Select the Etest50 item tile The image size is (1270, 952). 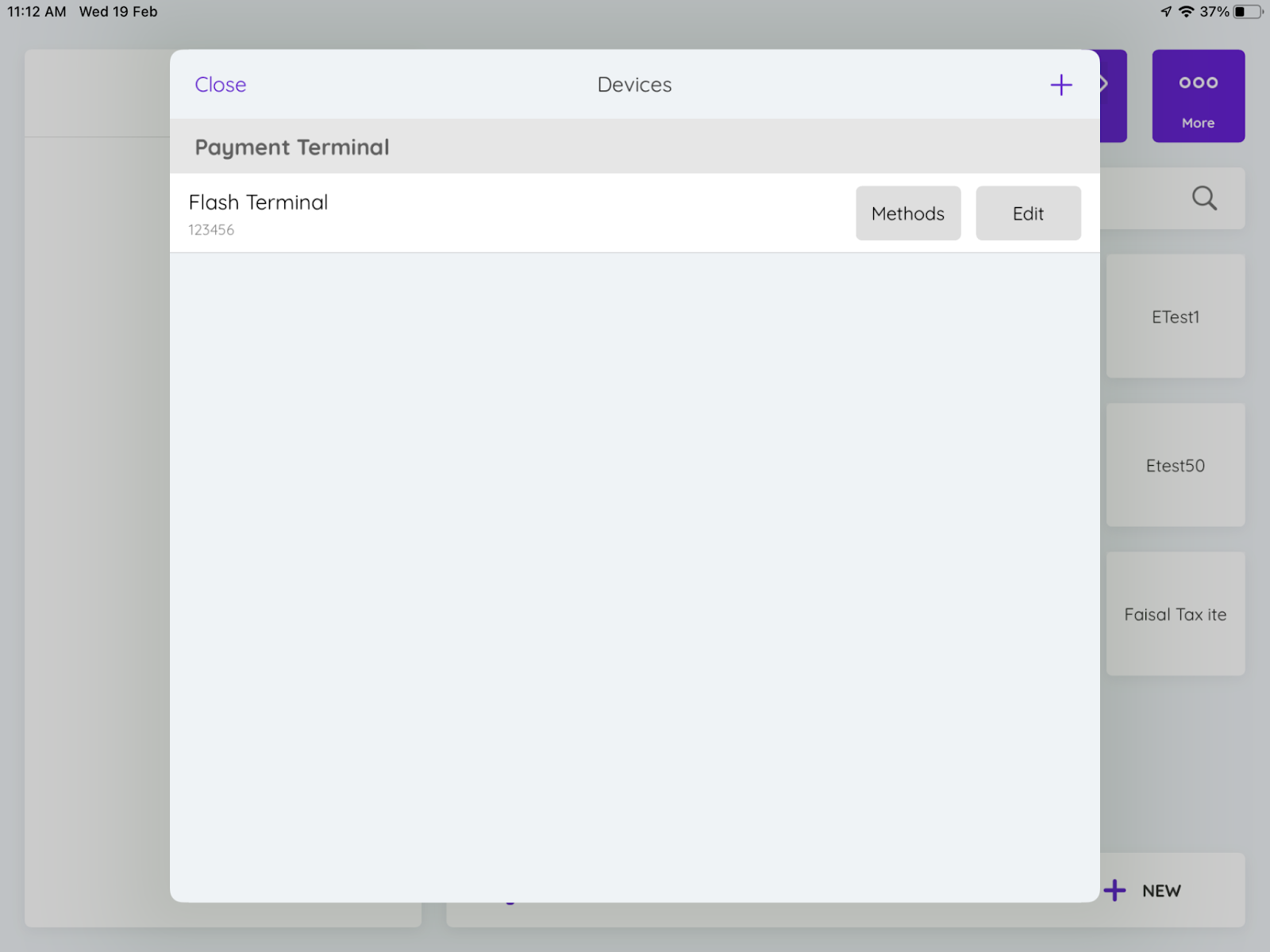click(x=1176, y=466)
